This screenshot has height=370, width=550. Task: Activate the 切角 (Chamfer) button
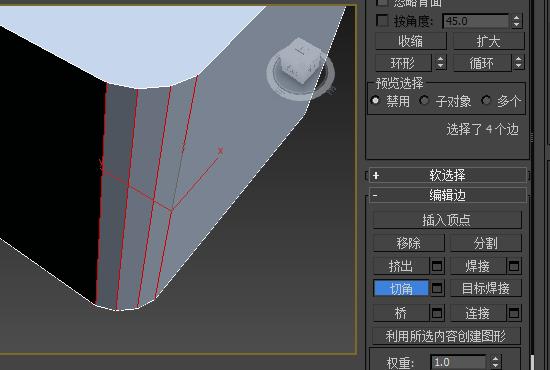coord(401,288)
